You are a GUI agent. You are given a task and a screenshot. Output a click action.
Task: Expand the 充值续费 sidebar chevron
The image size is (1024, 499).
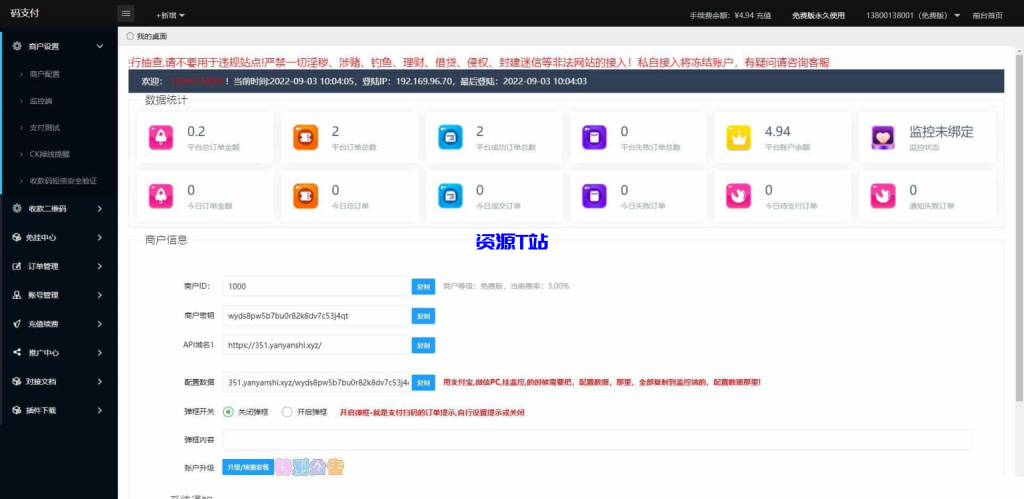click(x=100, y=324)
